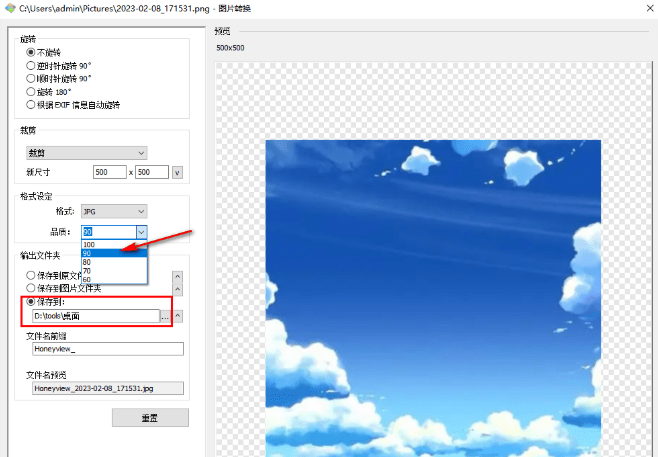Click '^' button beside save to original folder
This screenshot has height=457, width=658.
pos(178,276)
